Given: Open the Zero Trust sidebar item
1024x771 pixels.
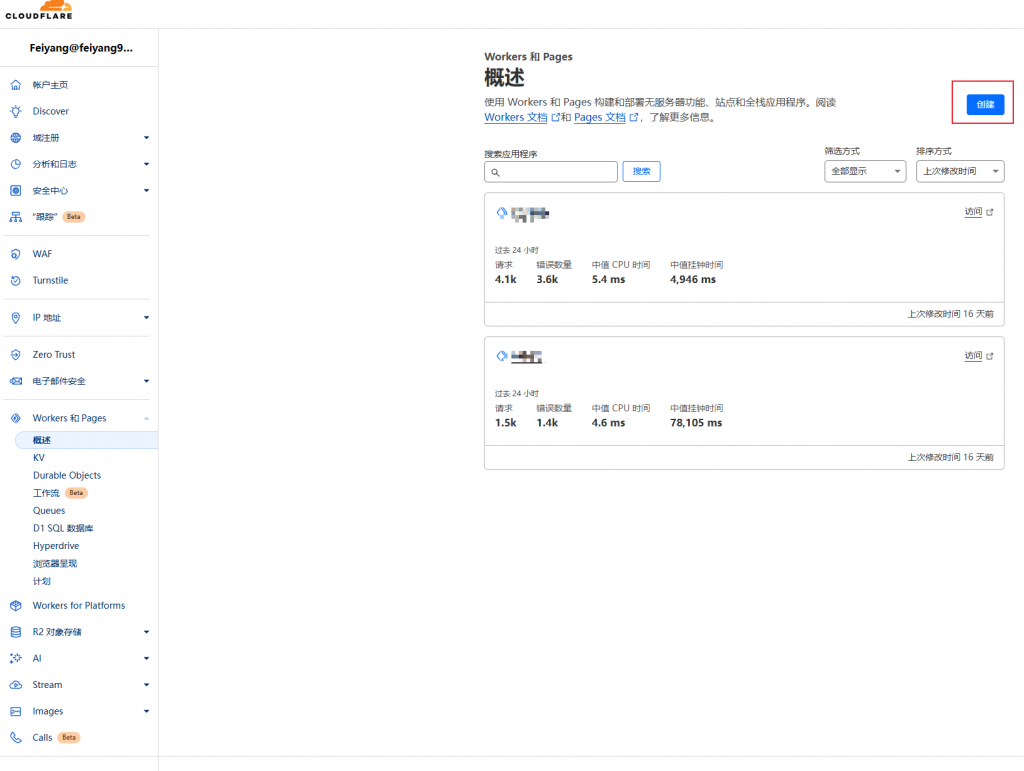Looking at the screenshot, I should (x=54, y=354).
